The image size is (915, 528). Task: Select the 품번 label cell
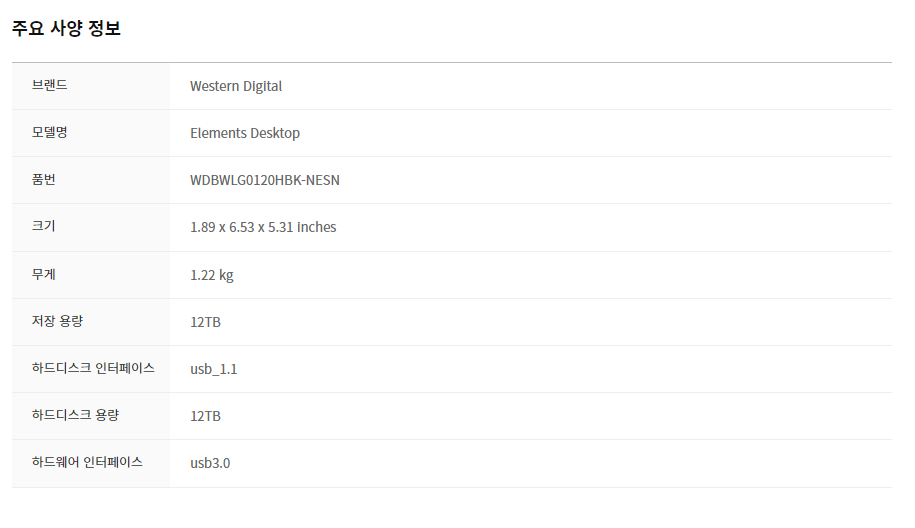click(91, 180)
